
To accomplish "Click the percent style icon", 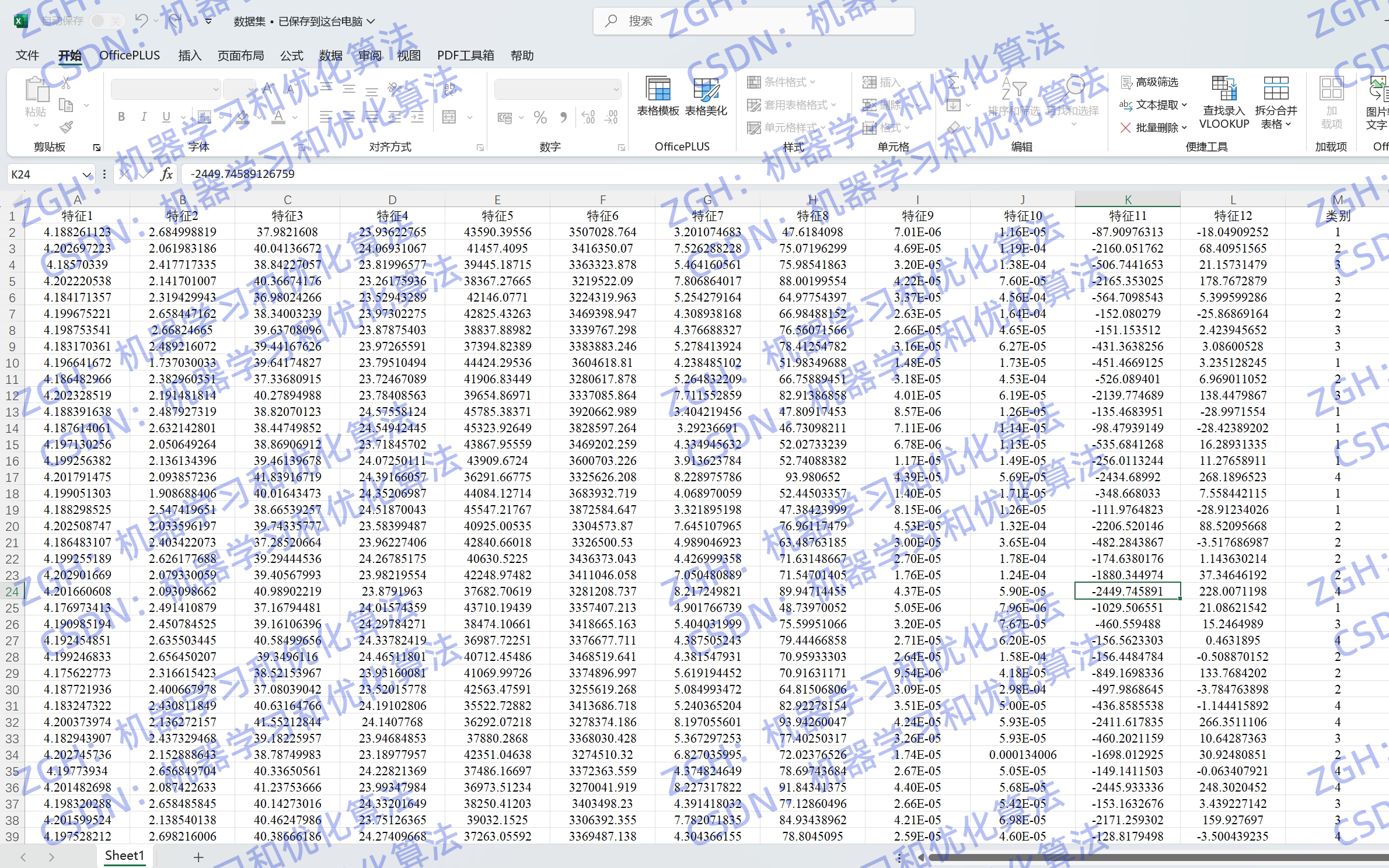I will (x=540, y=117).
